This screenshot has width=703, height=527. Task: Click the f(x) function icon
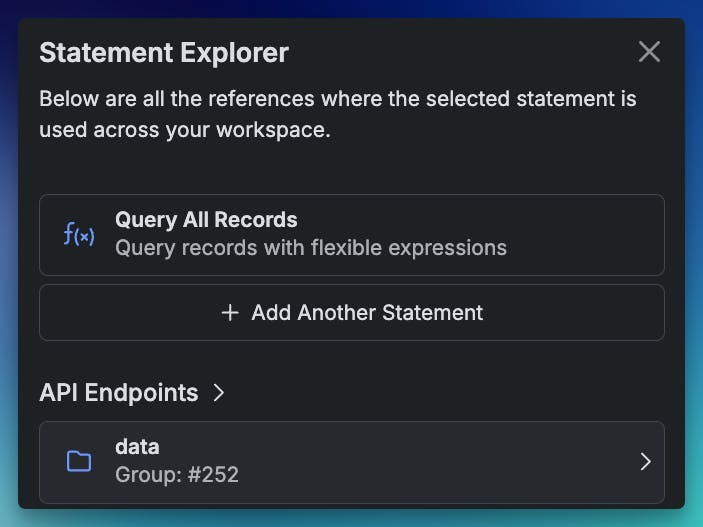79,235
